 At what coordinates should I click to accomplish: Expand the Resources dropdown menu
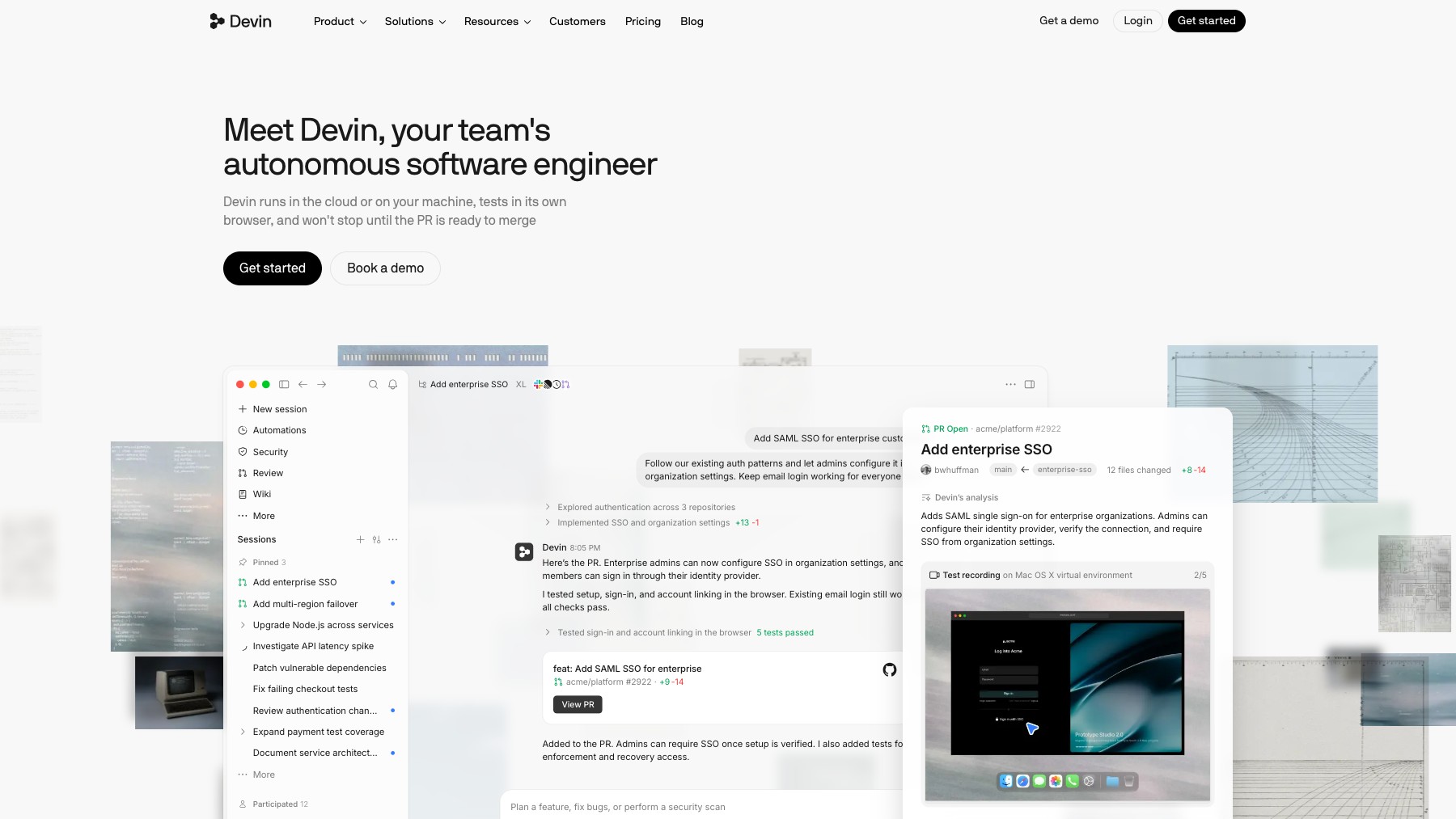497,22
